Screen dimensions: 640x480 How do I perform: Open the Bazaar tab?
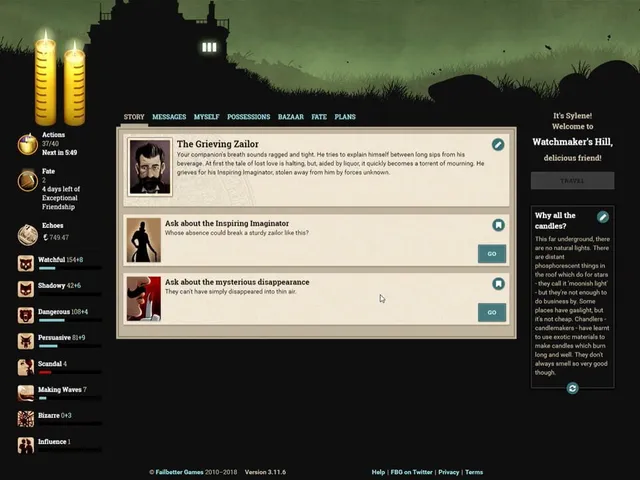291,117
